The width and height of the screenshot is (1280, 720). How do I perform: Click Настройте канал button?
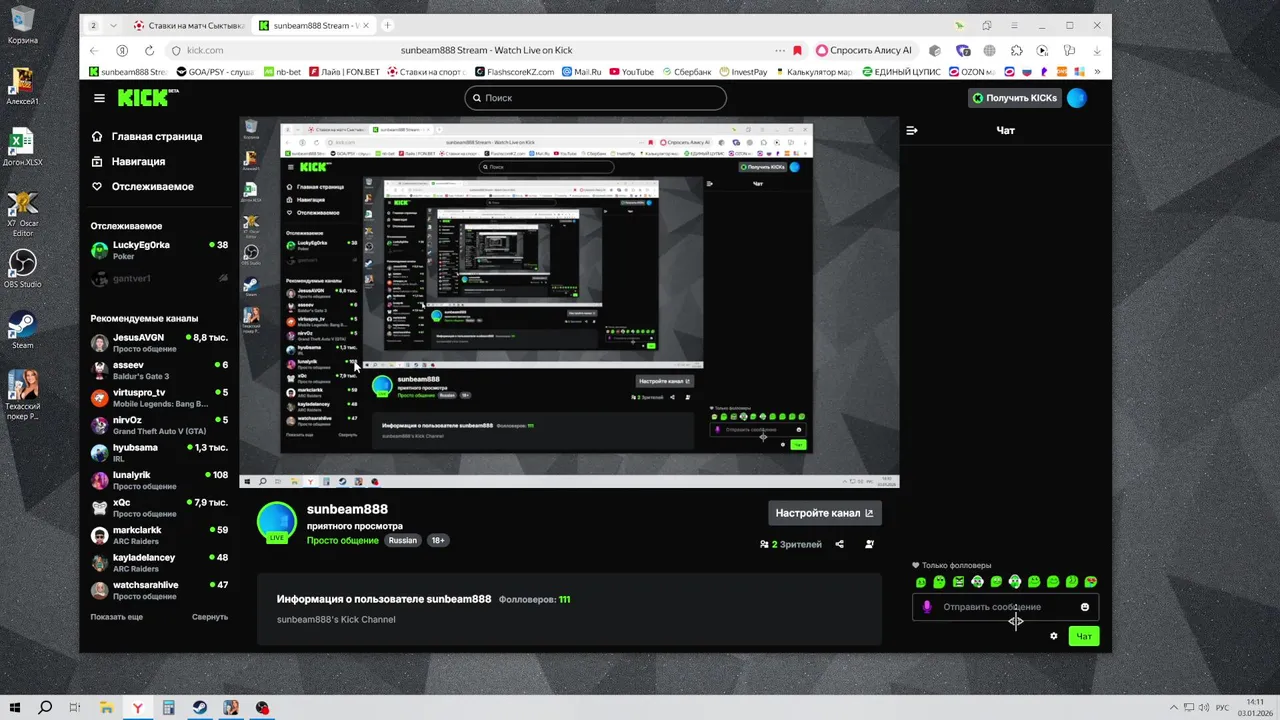[825, 513]
